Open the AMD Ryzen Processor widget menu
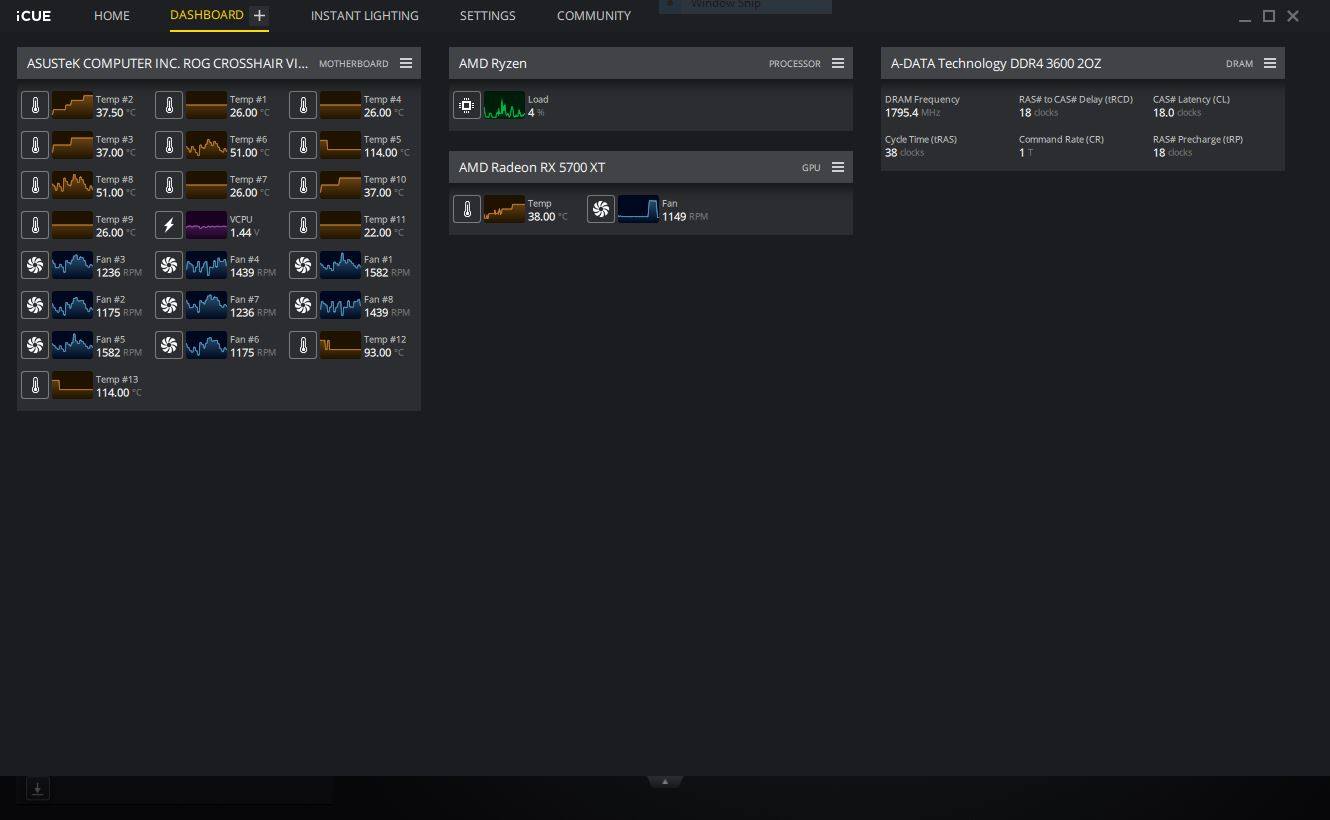Viewport: 1330px width, 820px height. tap(838, 63)
